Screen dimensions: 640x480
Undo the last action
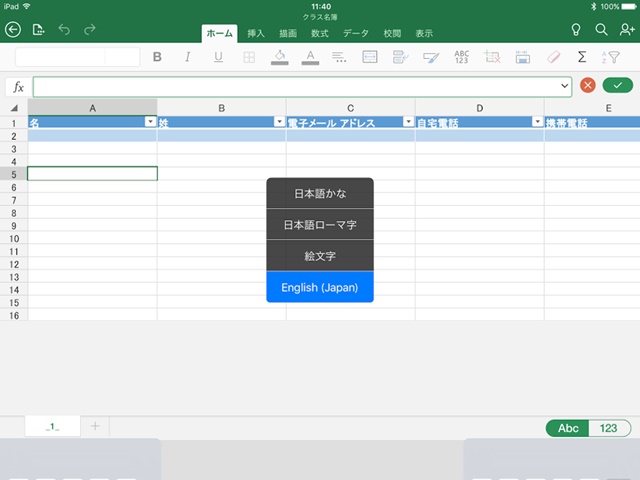(64, 29)
